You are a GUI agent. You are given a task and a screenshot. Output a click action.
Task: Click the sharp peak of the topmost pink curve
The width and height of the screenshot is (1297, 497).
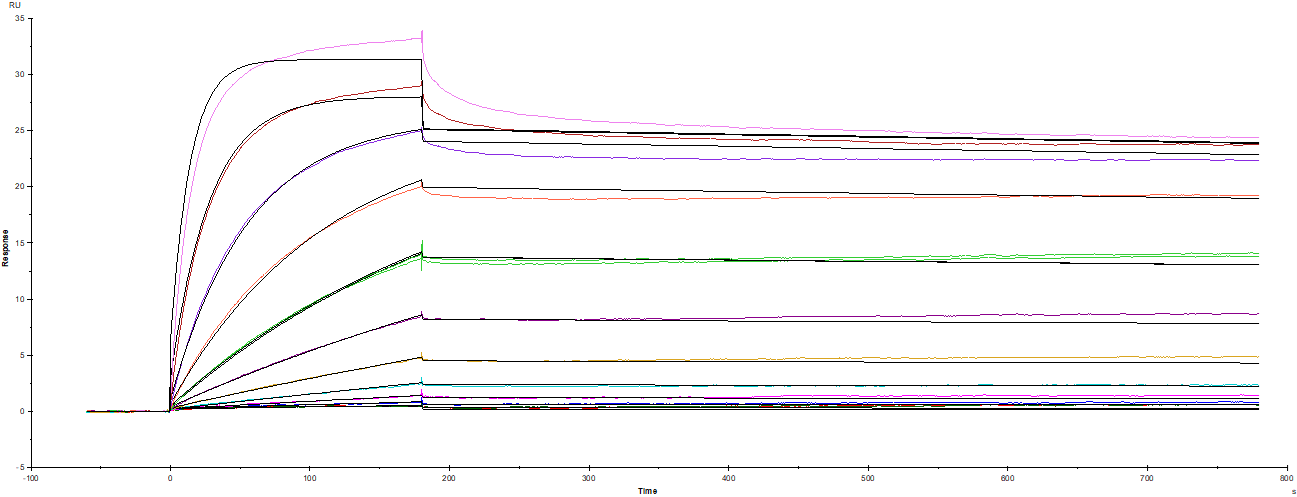[x=422, y=33]
